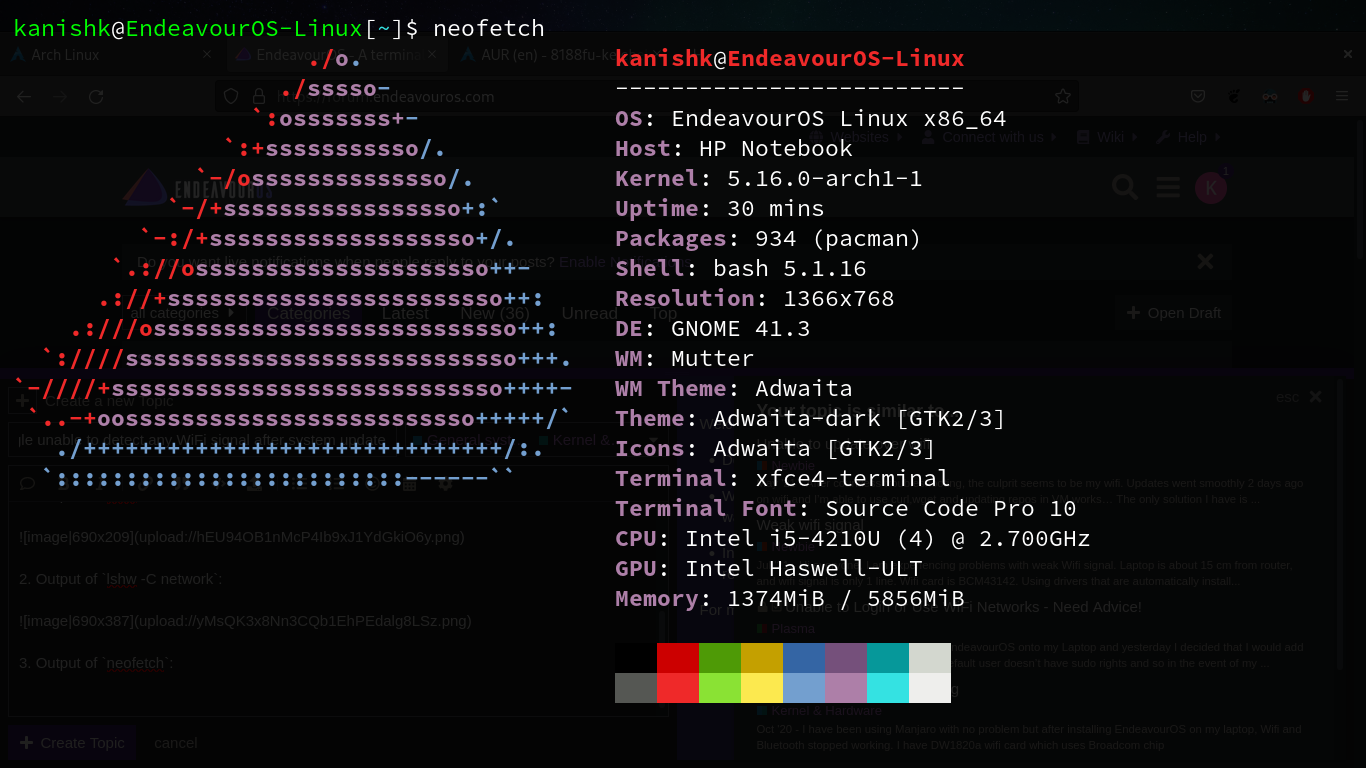Viewport: 1366px width, 768px height.
Task: Click the 'Shell: bash 5.1.16' line
Action: pos(741,268)
